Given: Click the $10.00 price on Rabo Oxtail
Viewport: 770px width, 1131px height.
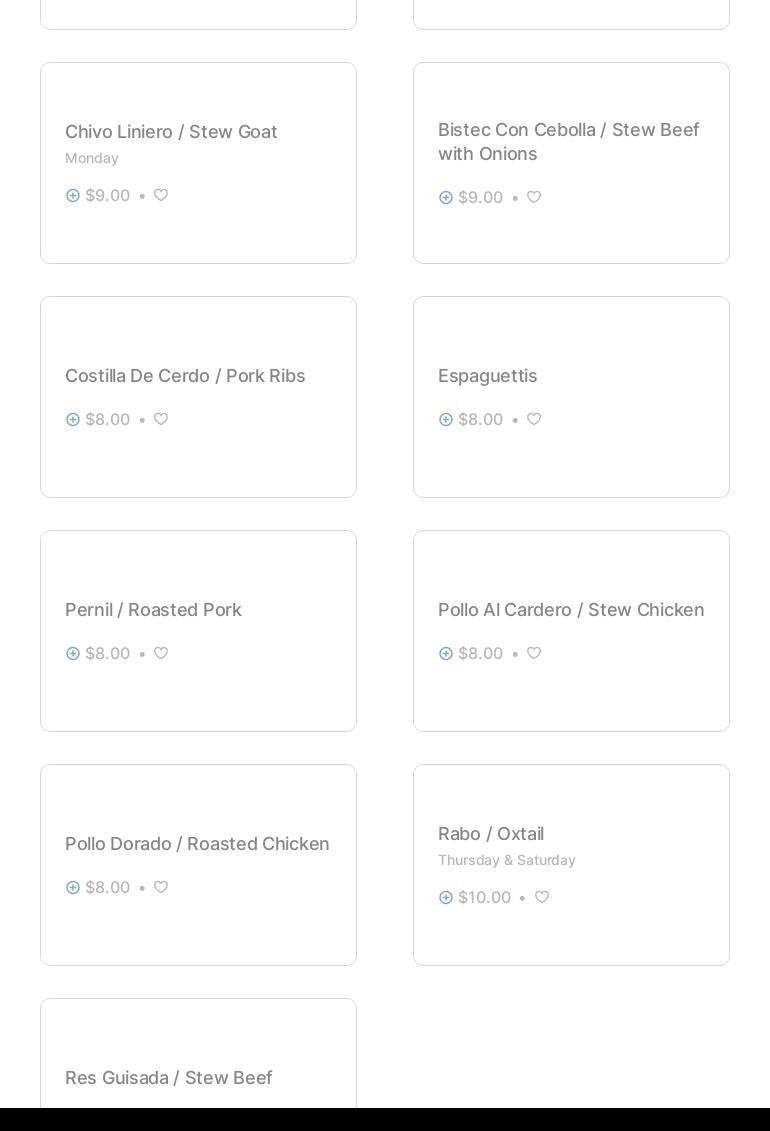Looking at the screenshot, I should coord(484,898).
